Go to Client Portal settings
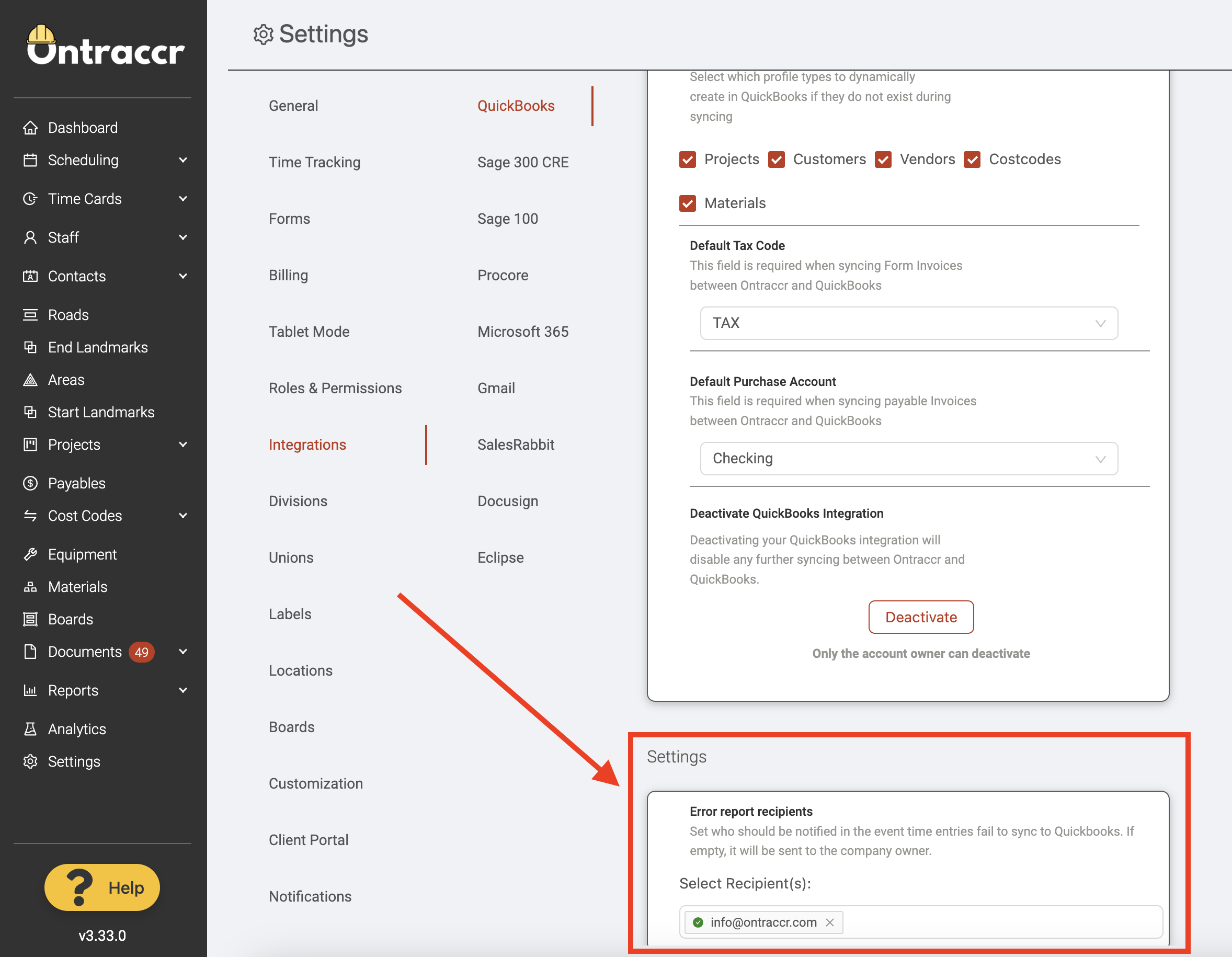 [x=309, y=840]
